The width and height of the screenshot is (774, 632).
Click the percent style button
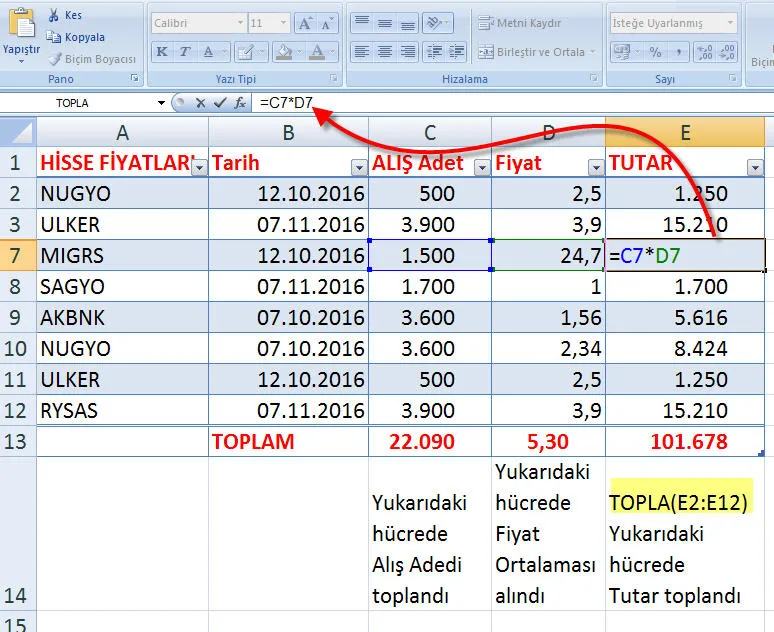pos(655,52)
